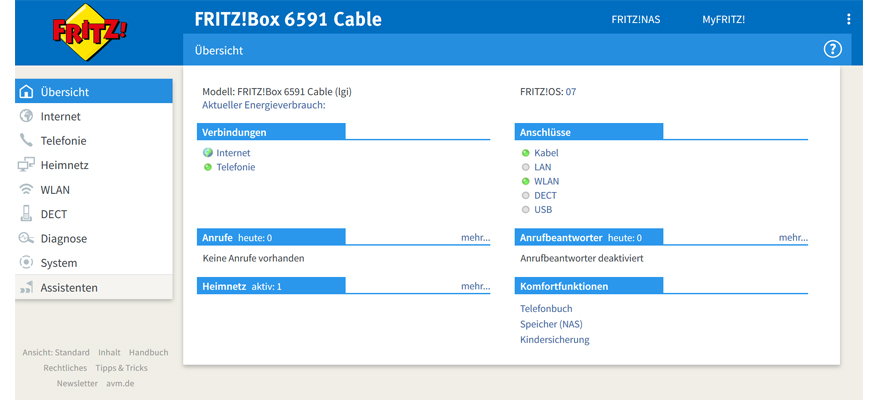Click the Heimnetz mehr... link

(x=475, y=286)
